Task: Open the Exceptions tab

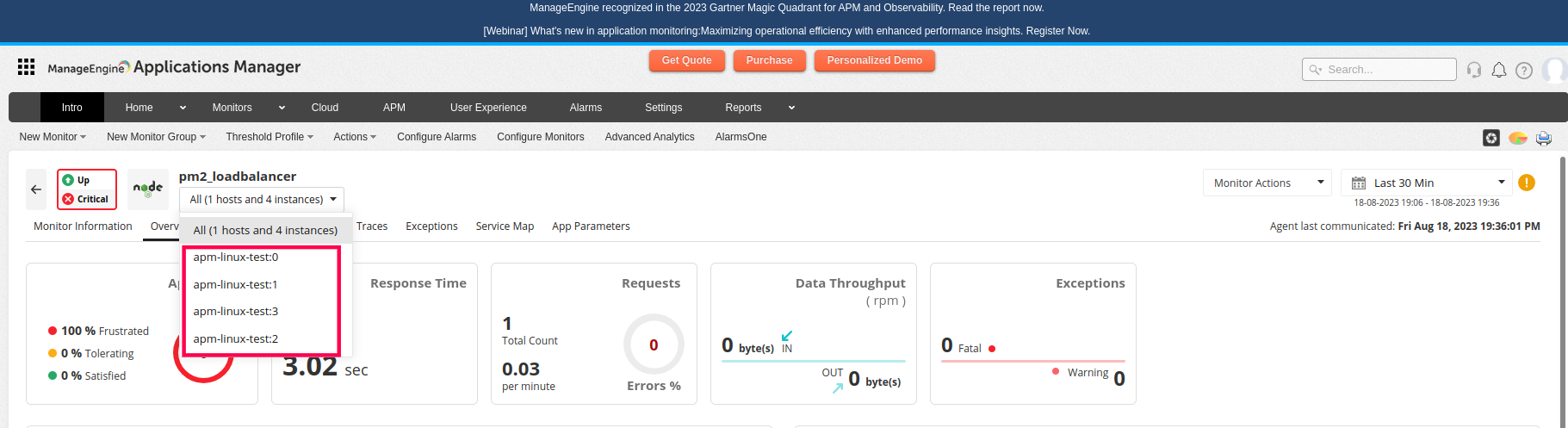Action: coord(431,226)
